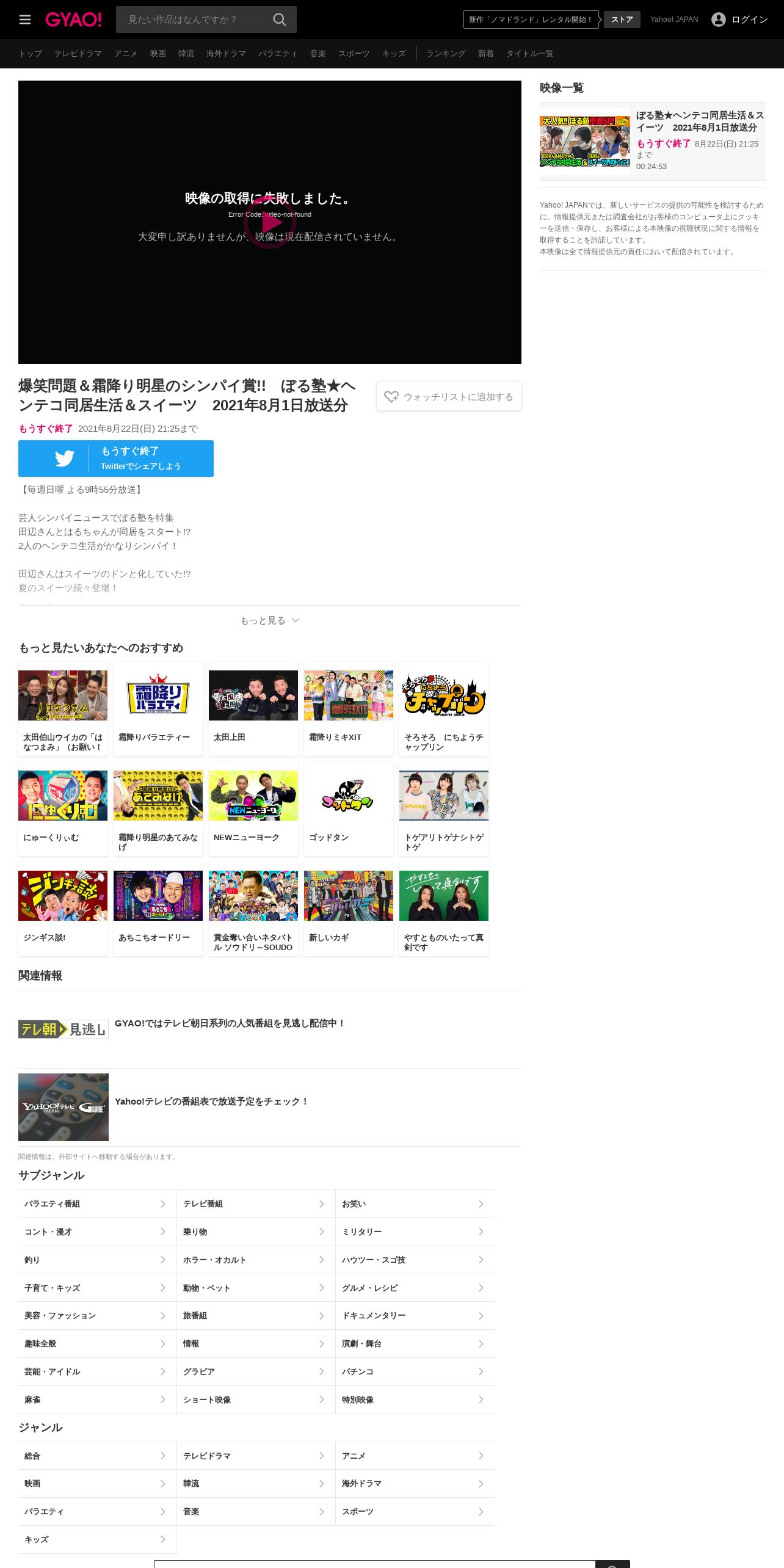
Task: Open the hamburger menu icon
Action: (25, 20)
